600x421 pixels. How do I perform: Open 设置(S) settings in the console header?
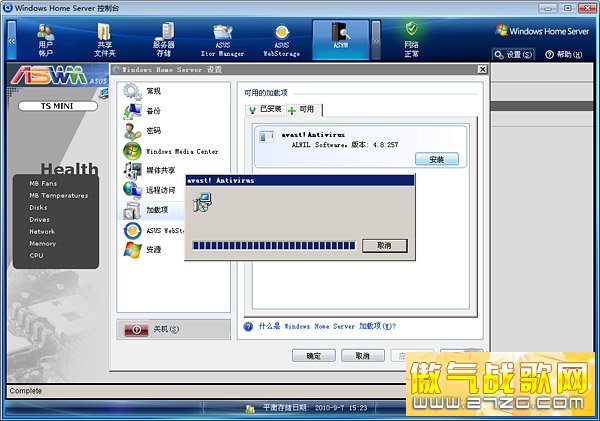pyautogui.click(x=513, y=55)
